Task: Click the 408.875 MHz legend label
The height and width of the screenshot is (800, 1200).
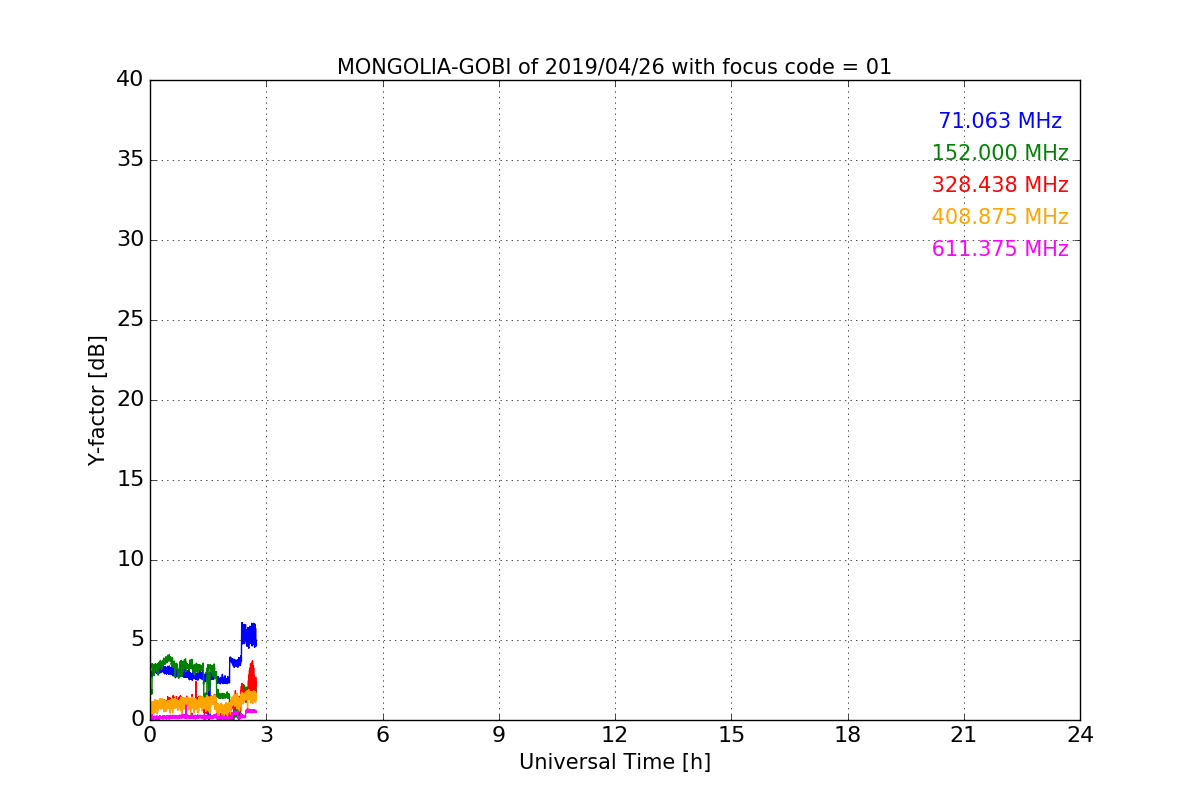Action: [x=1000, y=217]
